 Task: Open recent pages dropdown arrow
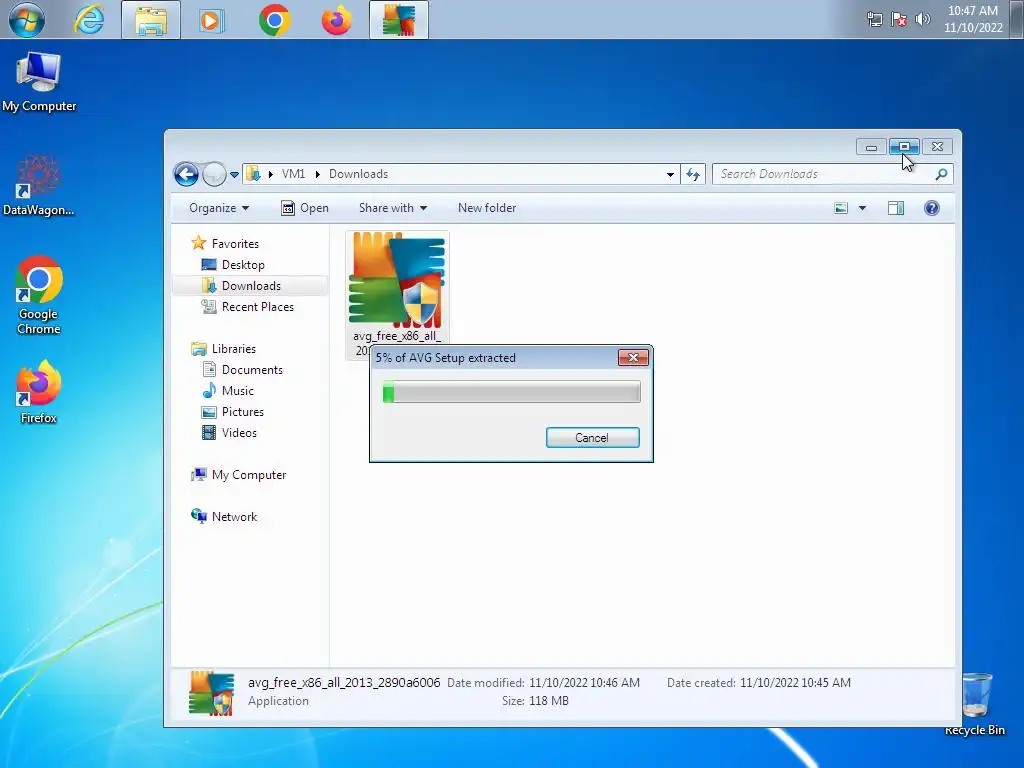(234, 174)
